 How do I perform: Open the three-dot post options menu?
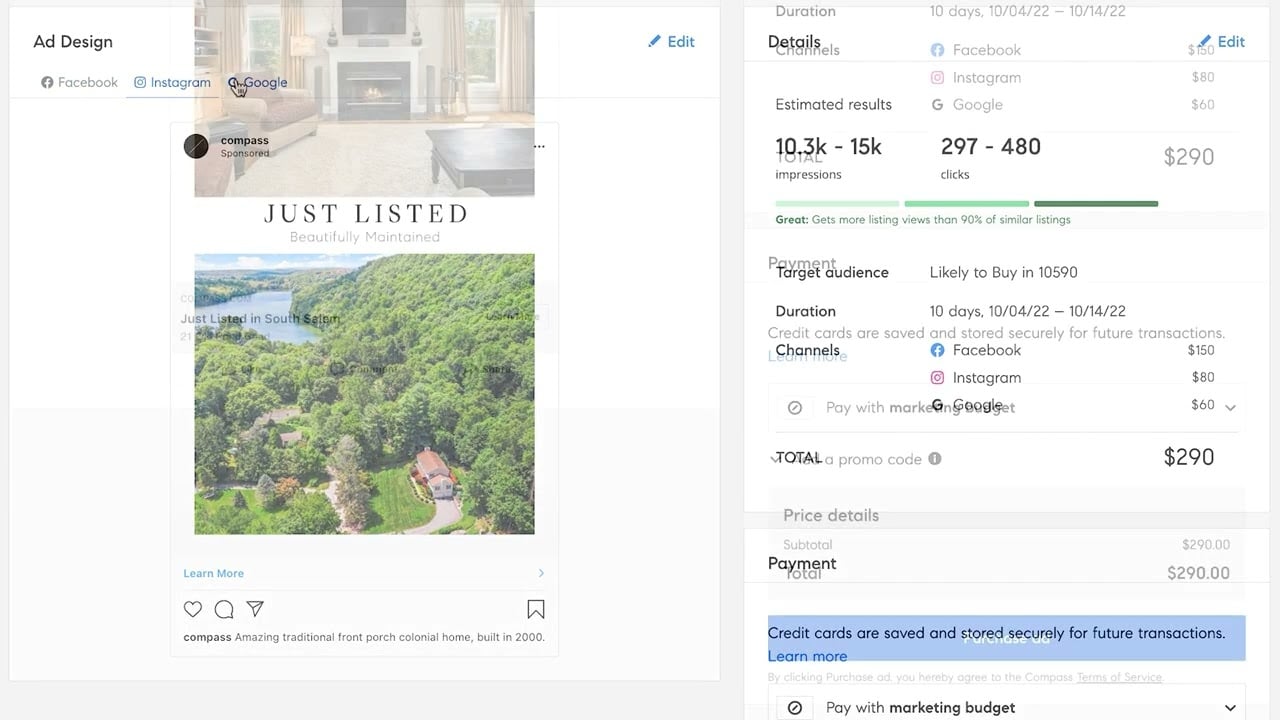tap(539, 146)
